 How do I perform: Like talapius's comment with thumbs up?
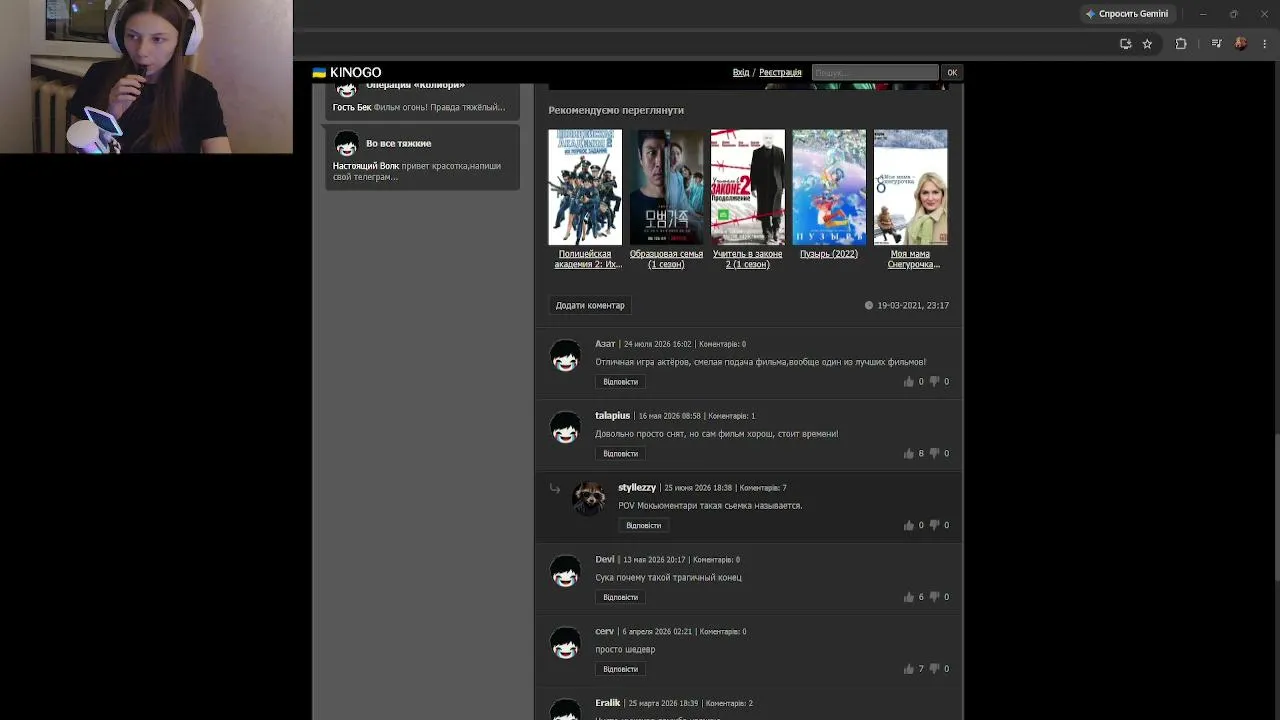(x=909, y=453)
